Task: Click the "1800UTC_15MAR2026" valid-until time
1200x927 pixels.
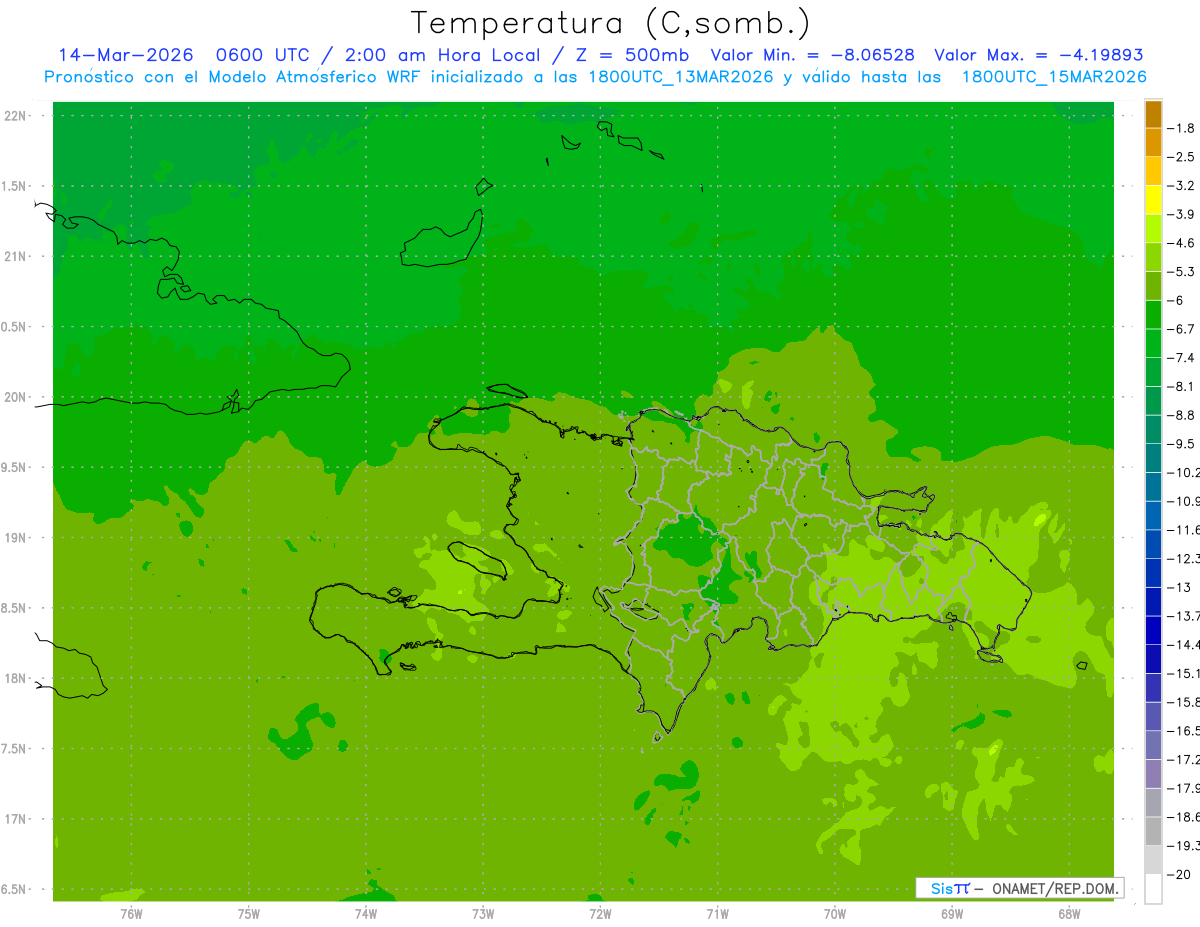Action: pyautogui.click(x=1054, y=77)
